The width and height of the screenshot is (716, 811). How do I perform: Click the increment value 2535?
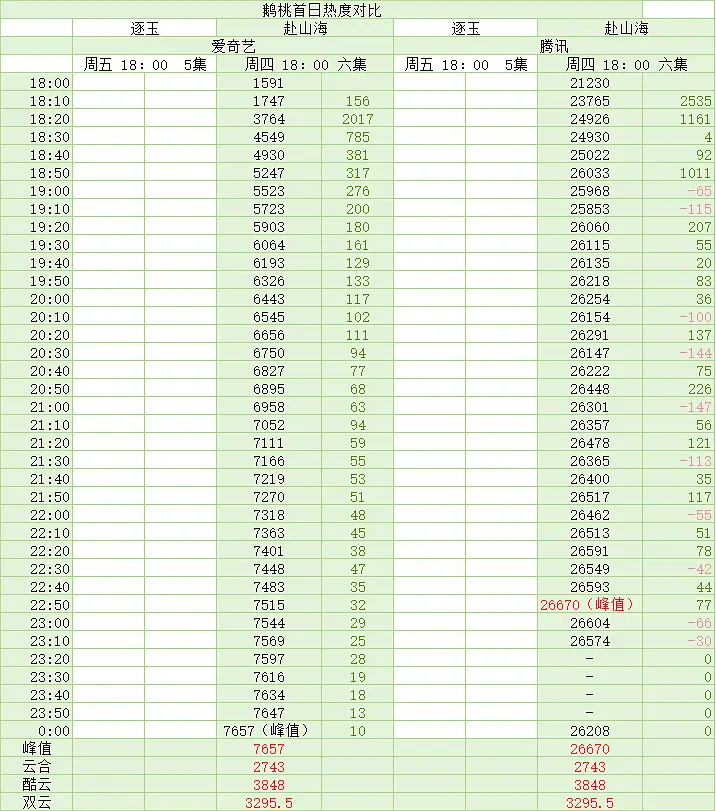coord(696,101)
